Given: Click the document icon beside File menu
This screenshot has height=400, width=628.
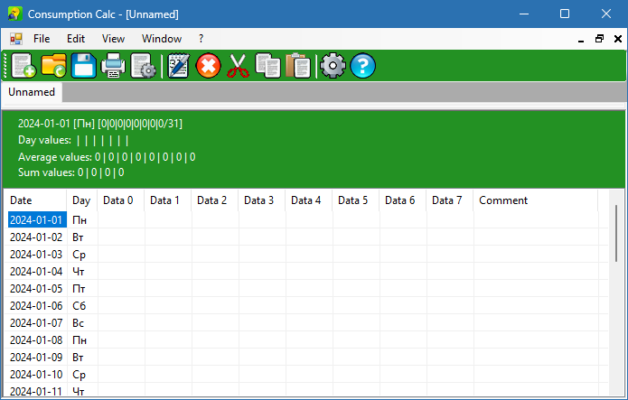Looking at the screenshot, I should 16,39.
